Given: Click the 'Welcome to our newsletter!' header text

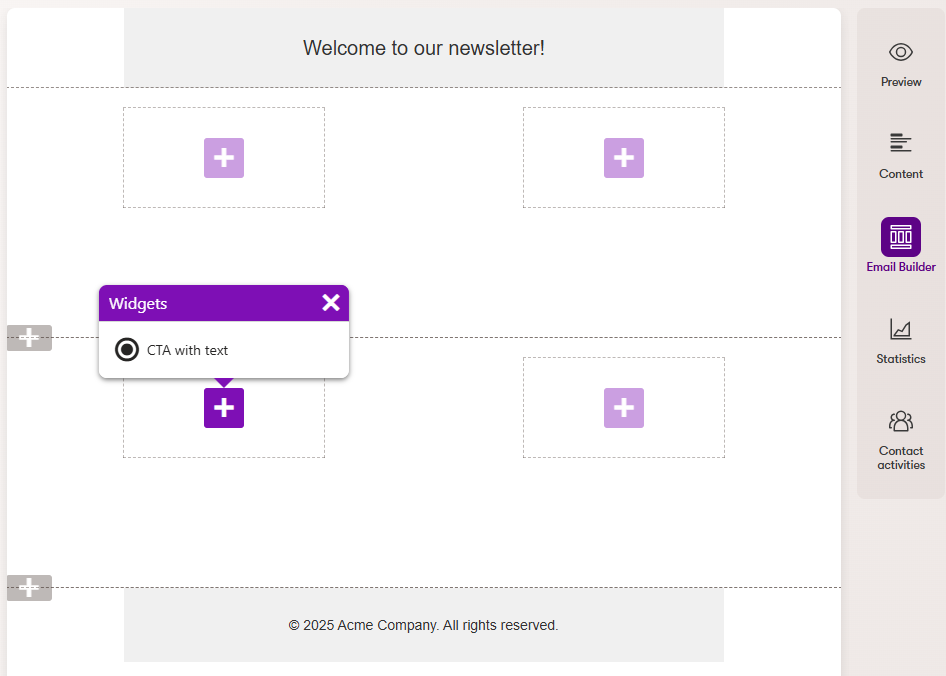Looking at the screenshot, I should 424,48.
